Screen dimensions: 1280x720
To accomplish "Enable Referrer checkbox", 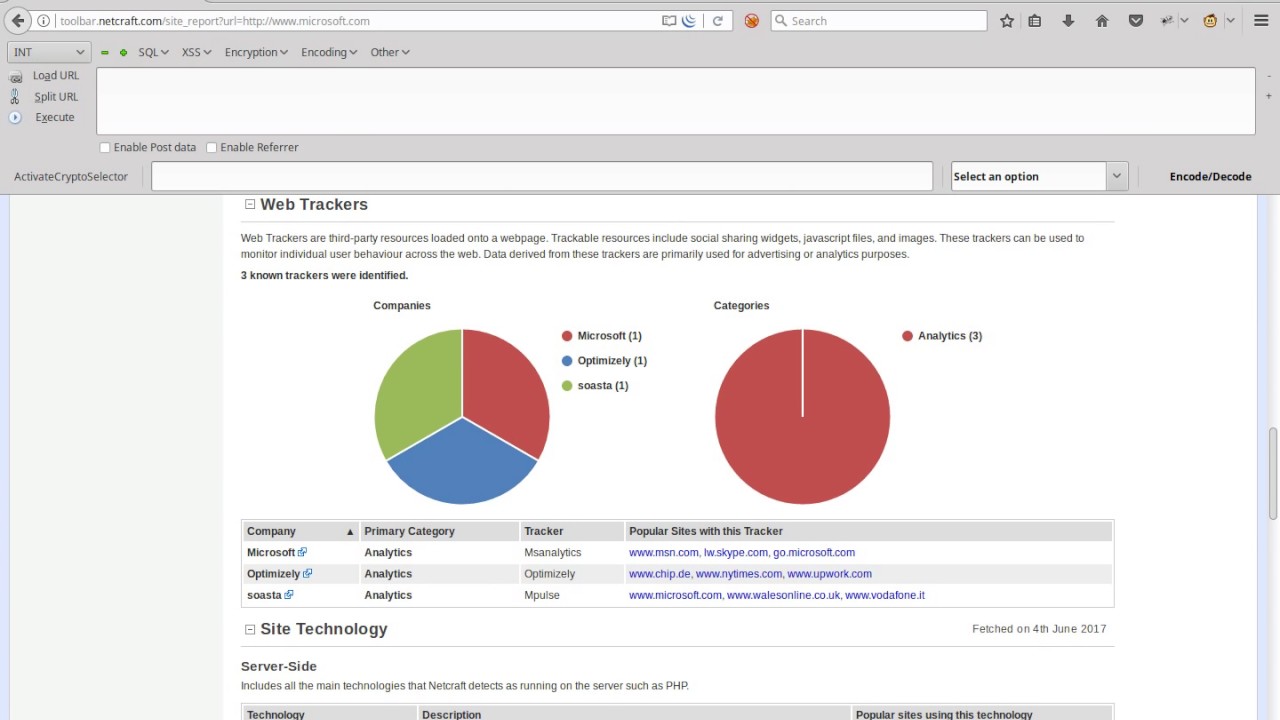I will (x=212, y=148).
